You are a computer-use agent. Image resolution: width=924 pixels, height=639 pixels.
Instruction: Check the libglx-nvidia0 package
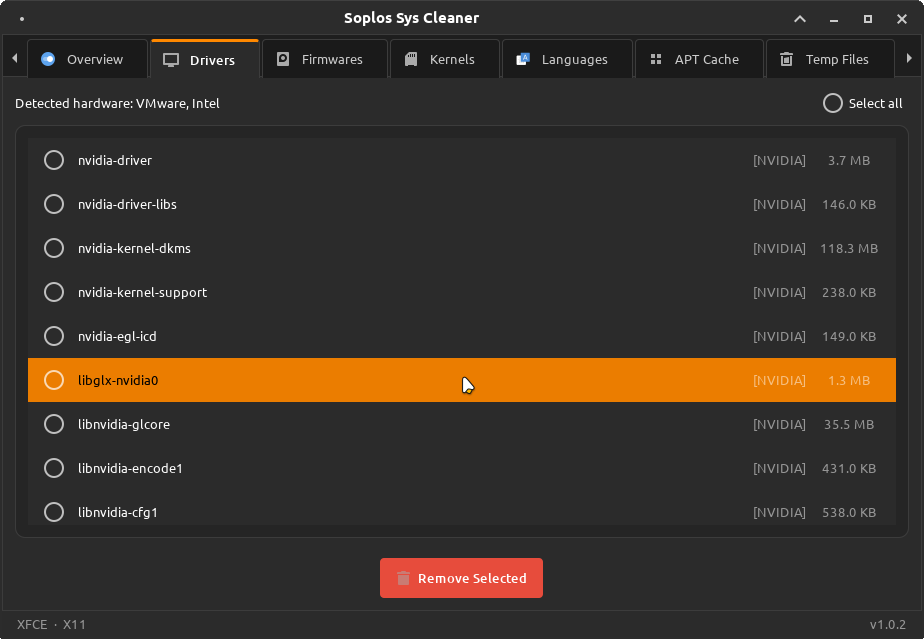[x=54, y=380]
